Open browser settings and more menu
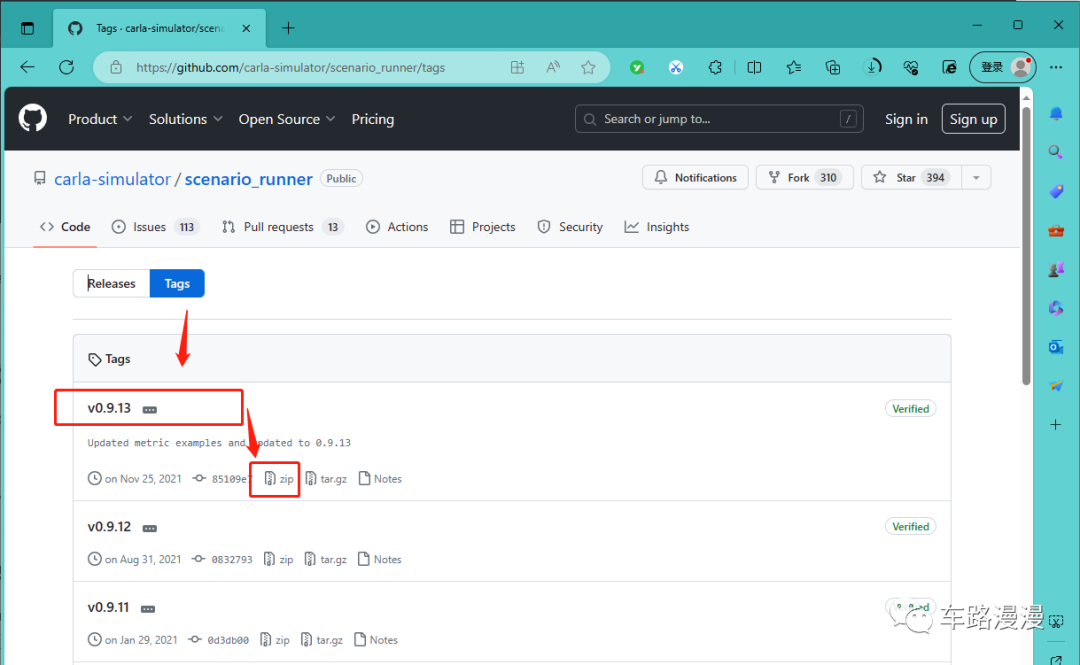Image resolution: width=1080 pixels, height=665 pixels. click(1056, 67)
